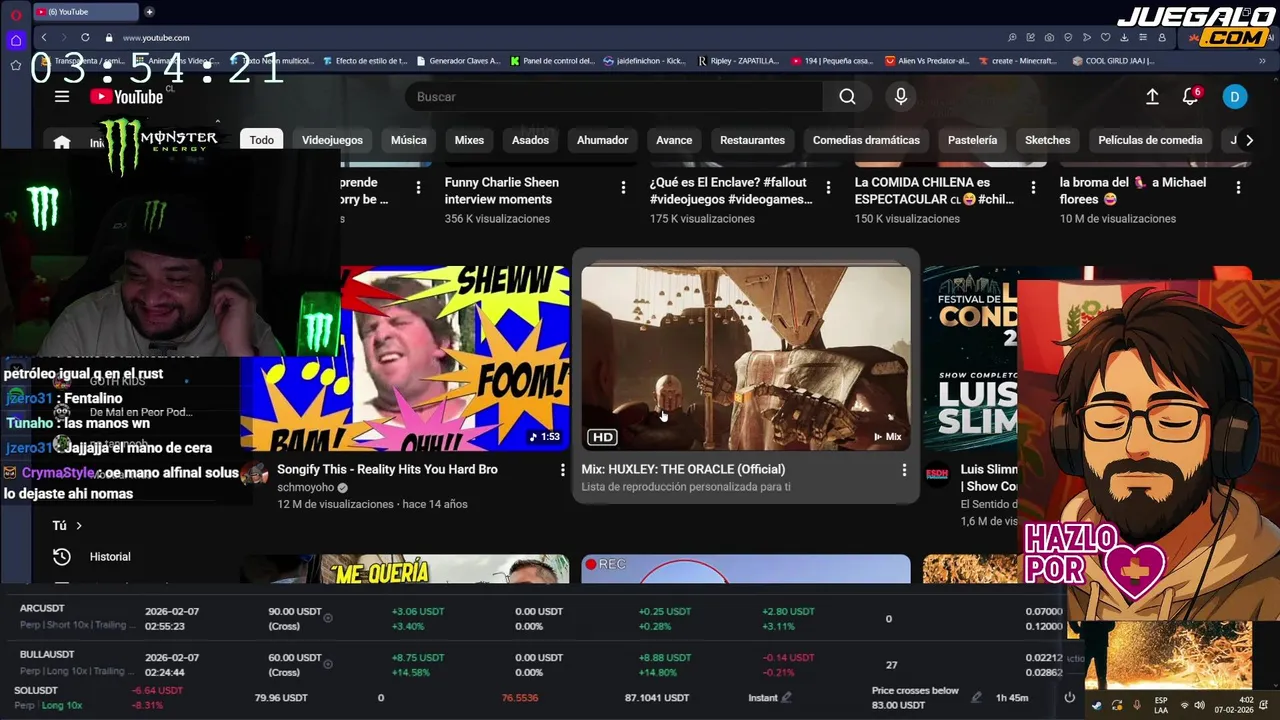Play the HUXLEY Oracle mix thumbnail

(746, 358)
